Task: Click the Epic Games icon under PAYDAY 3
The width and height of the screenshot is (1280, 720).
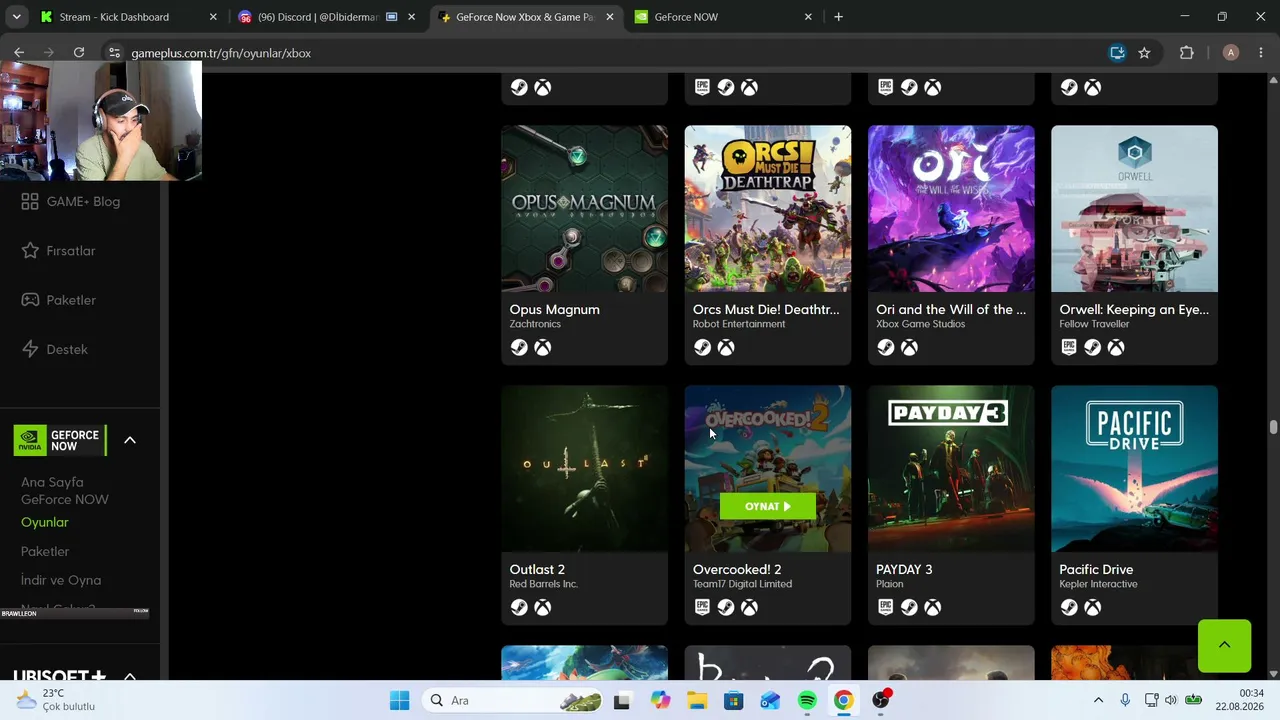Action: pyautogui.click(x=885, y=607)
